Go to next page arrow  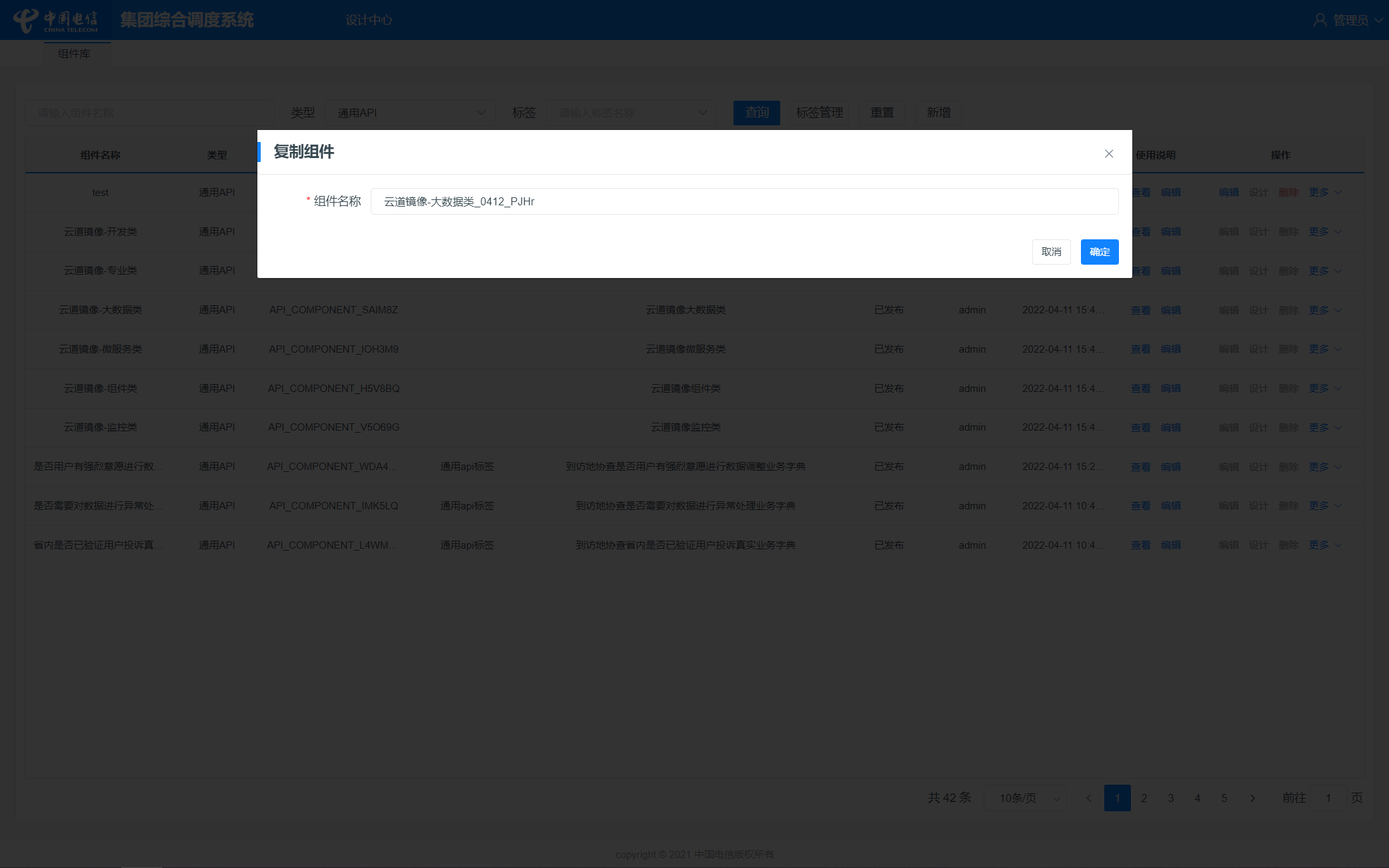(1252, 798)
